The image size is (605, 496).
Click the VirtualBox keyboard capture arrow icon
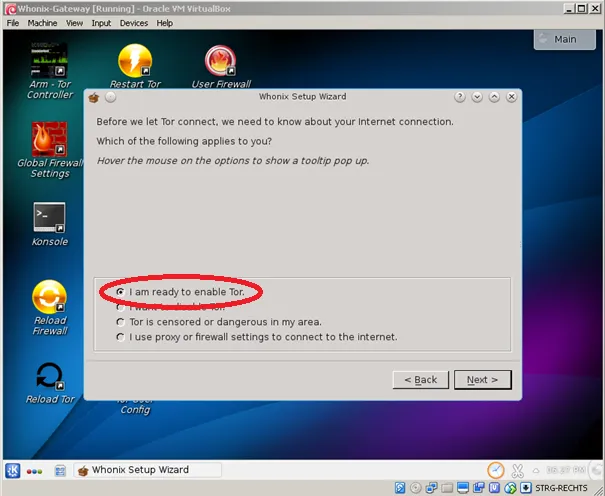pyautogui.click(x=526, y=488)
